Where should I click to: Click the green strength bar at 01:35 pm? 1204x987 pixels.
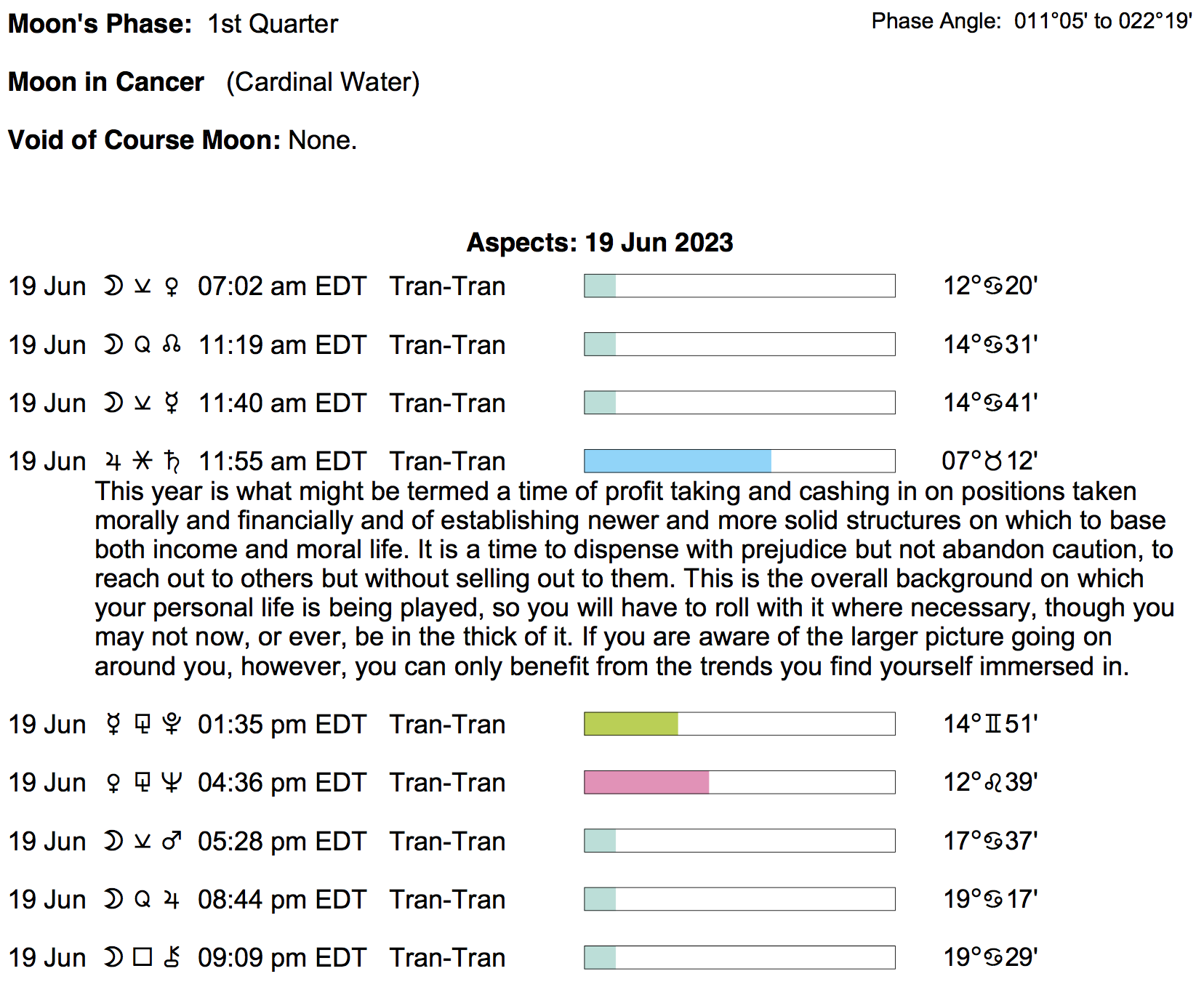631,724
